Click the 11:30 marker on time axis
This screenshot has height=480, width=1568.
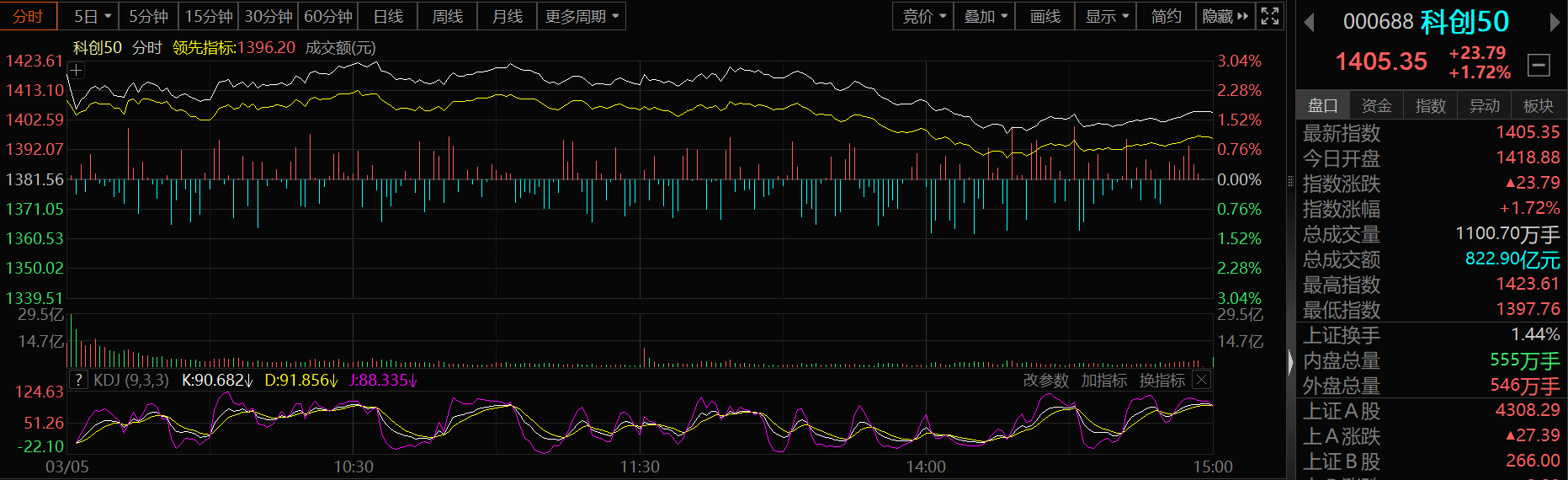pos(640,467)
